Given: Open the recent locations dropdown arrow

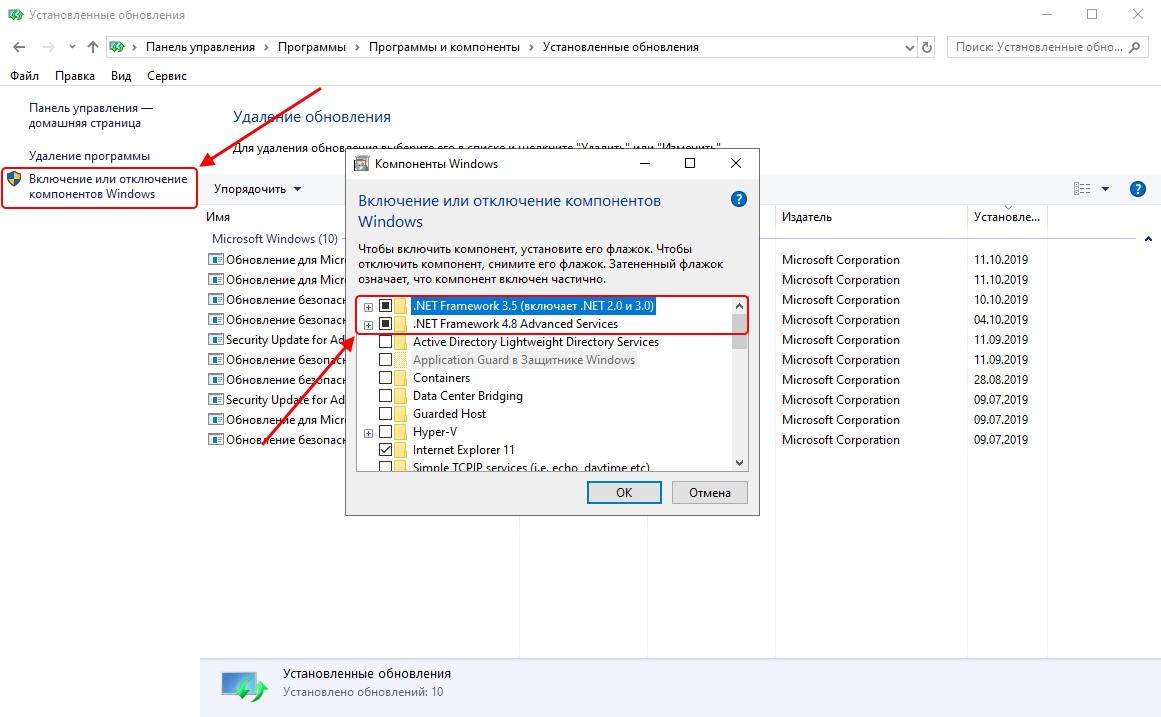Looking at the screenshot, I should [72, 47].
